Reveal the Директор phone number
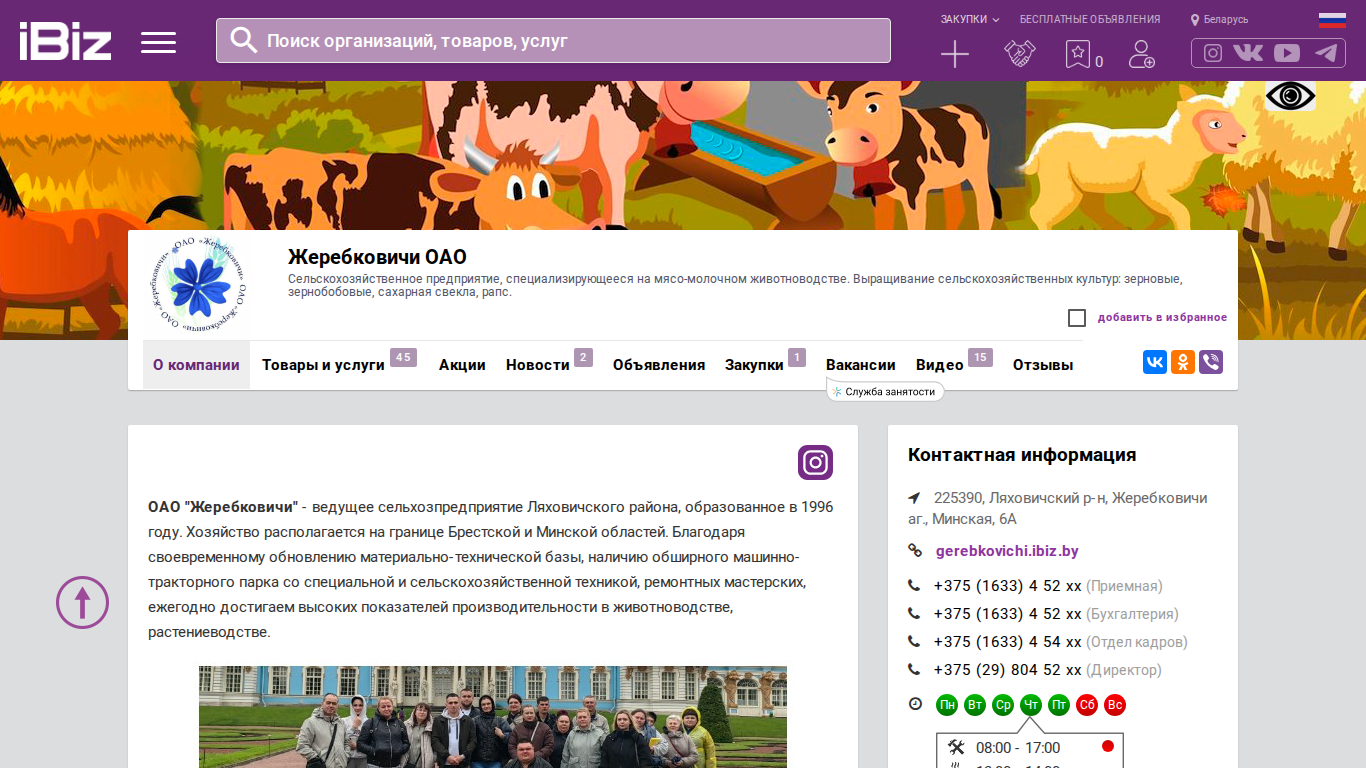Image resolution: width=1366 pixels, height=768 pixels. pos(1008,670)
